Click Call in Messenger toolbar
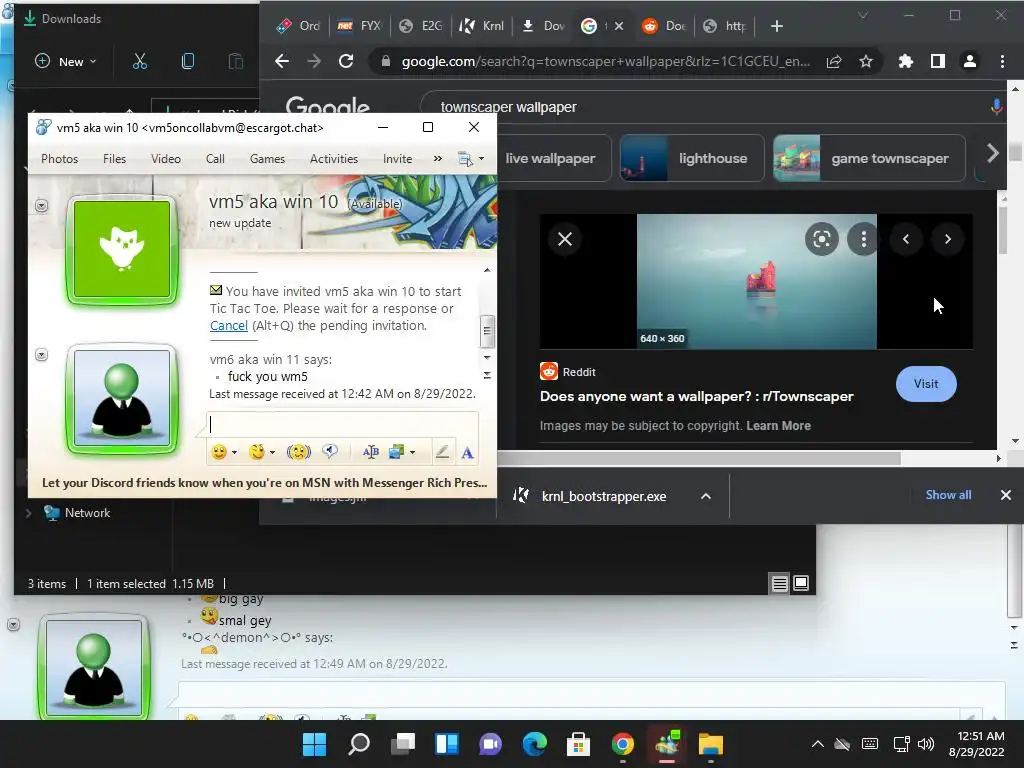Viewport: 1024px width, 768px height. [215, 159]
